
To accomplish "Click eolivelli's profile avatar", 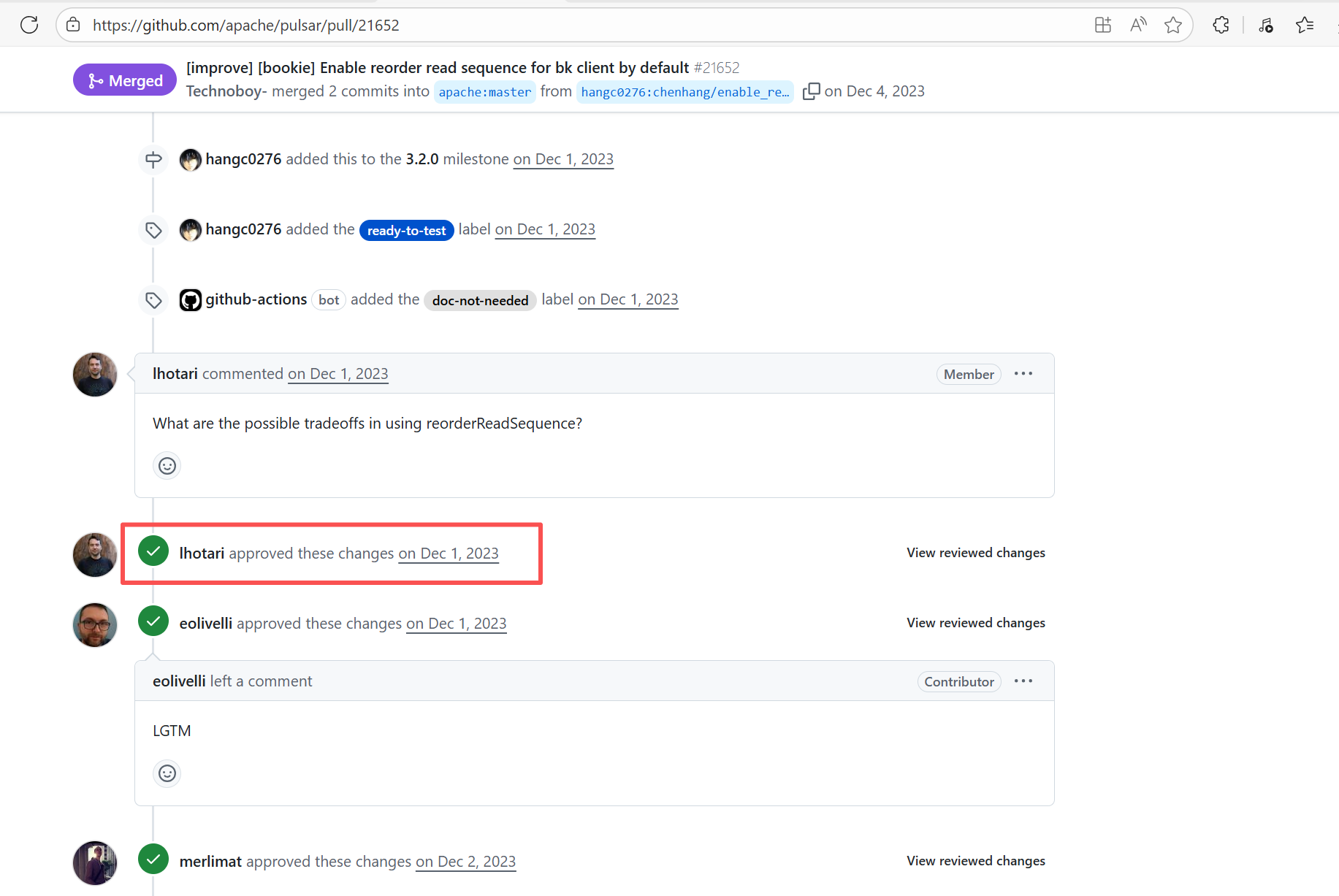I will pyautogui.click(x=95, y=624).
